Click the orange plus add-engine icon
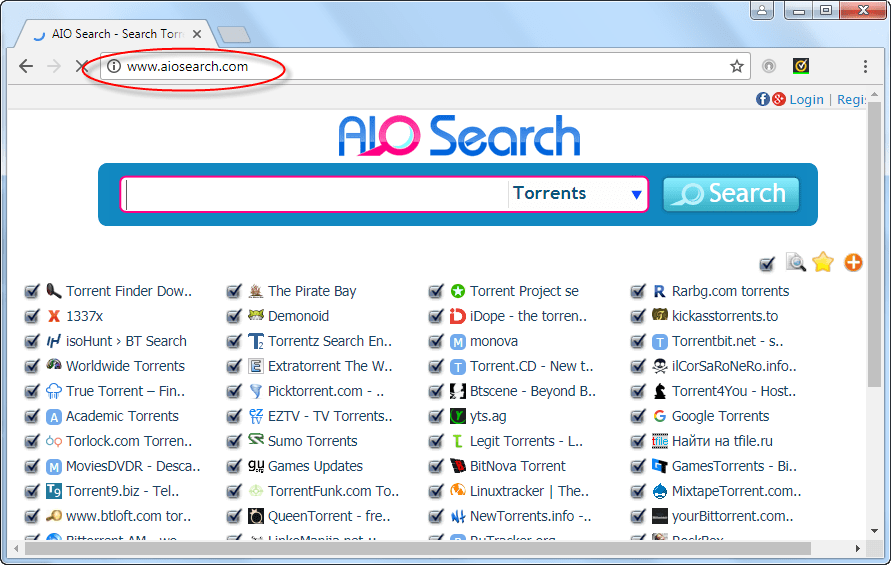 (x=853, y=263)
